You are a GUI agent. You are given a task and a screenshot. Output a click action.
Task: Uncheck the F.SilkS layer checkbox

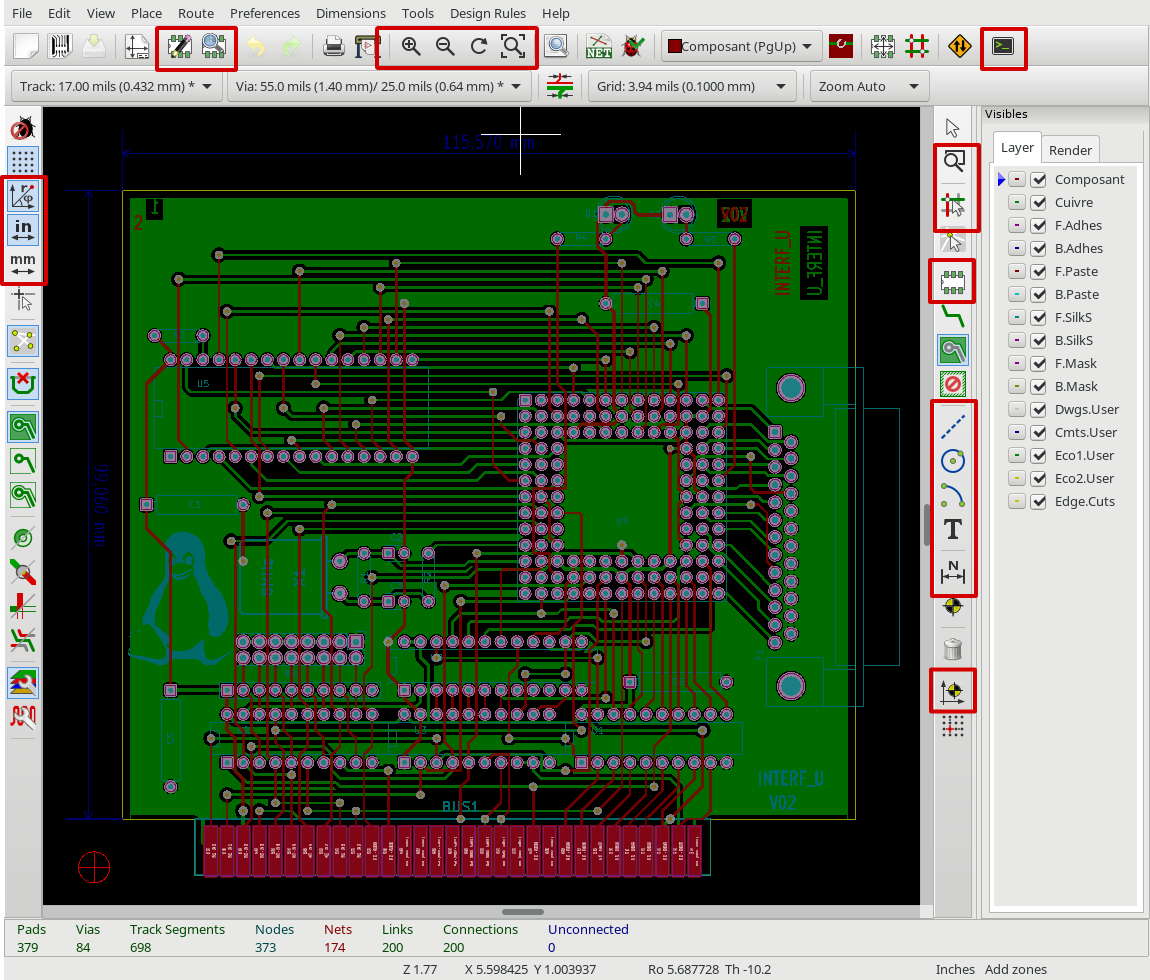[1039, 318]
